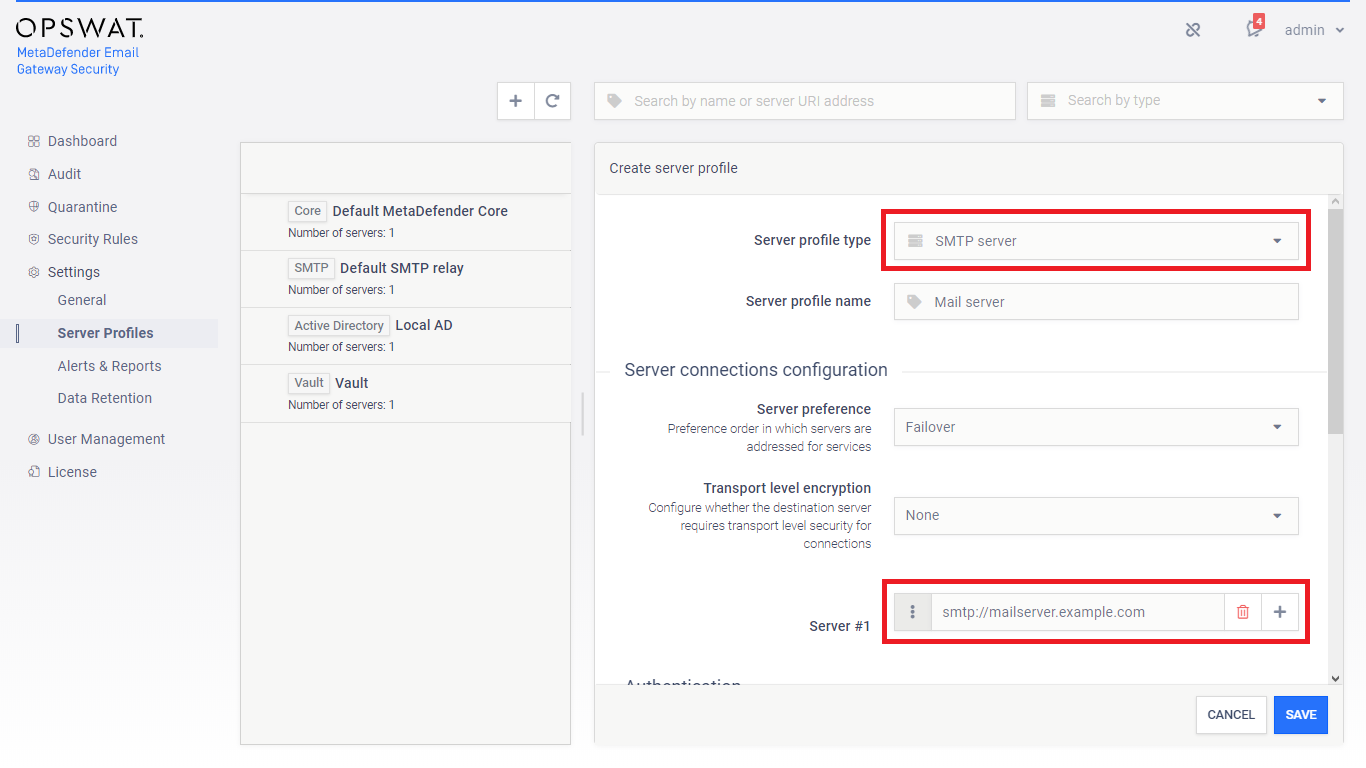Delete Server #1 using the trash icon

pos(1243,612)
